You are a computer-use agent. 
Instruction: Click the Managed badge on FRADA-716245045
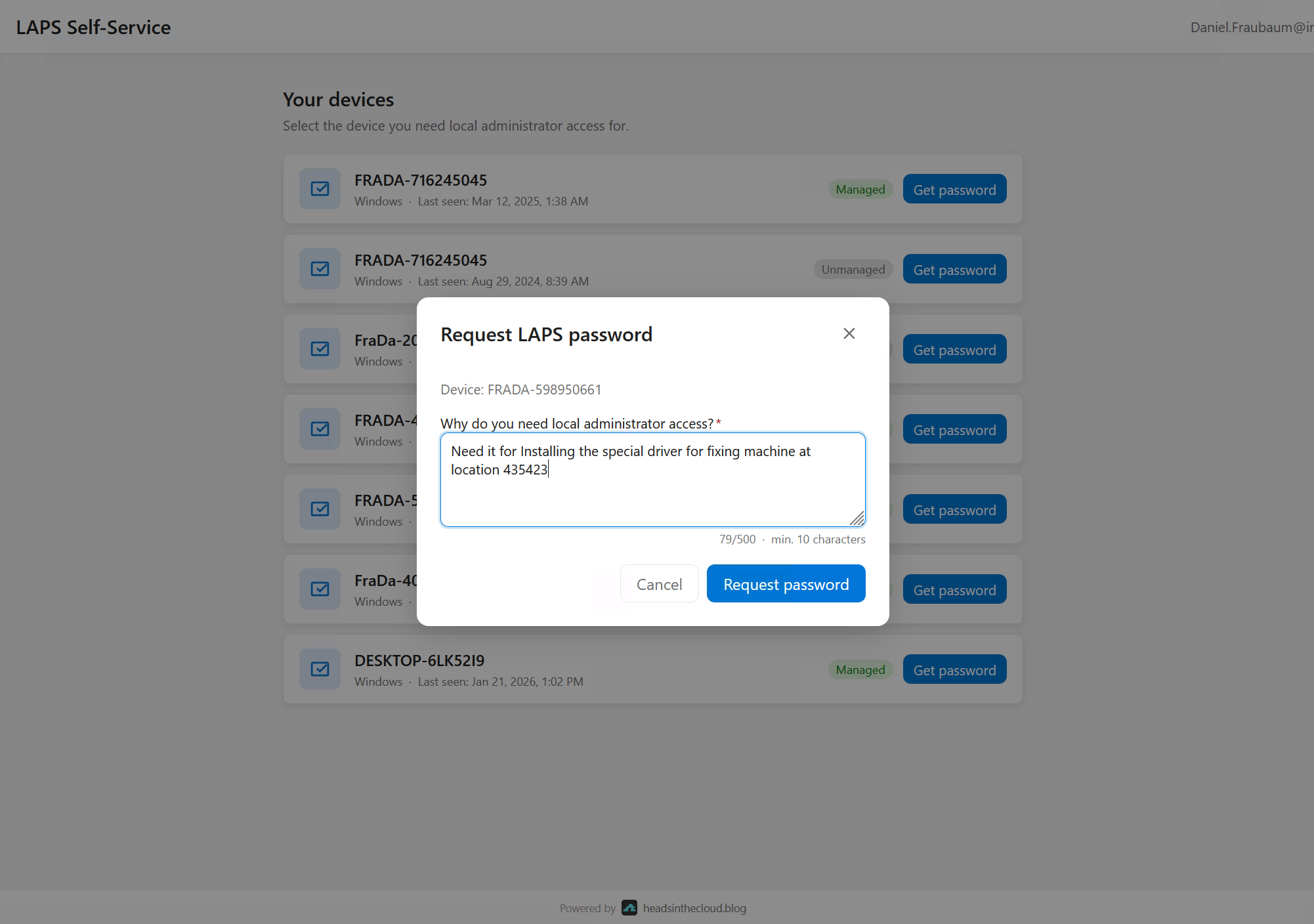tap(860, 189)
